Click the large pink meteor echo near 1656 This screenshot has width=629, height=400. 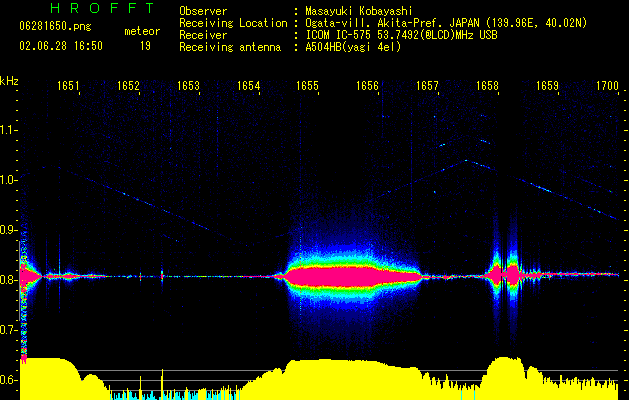[x=353, y=276]
